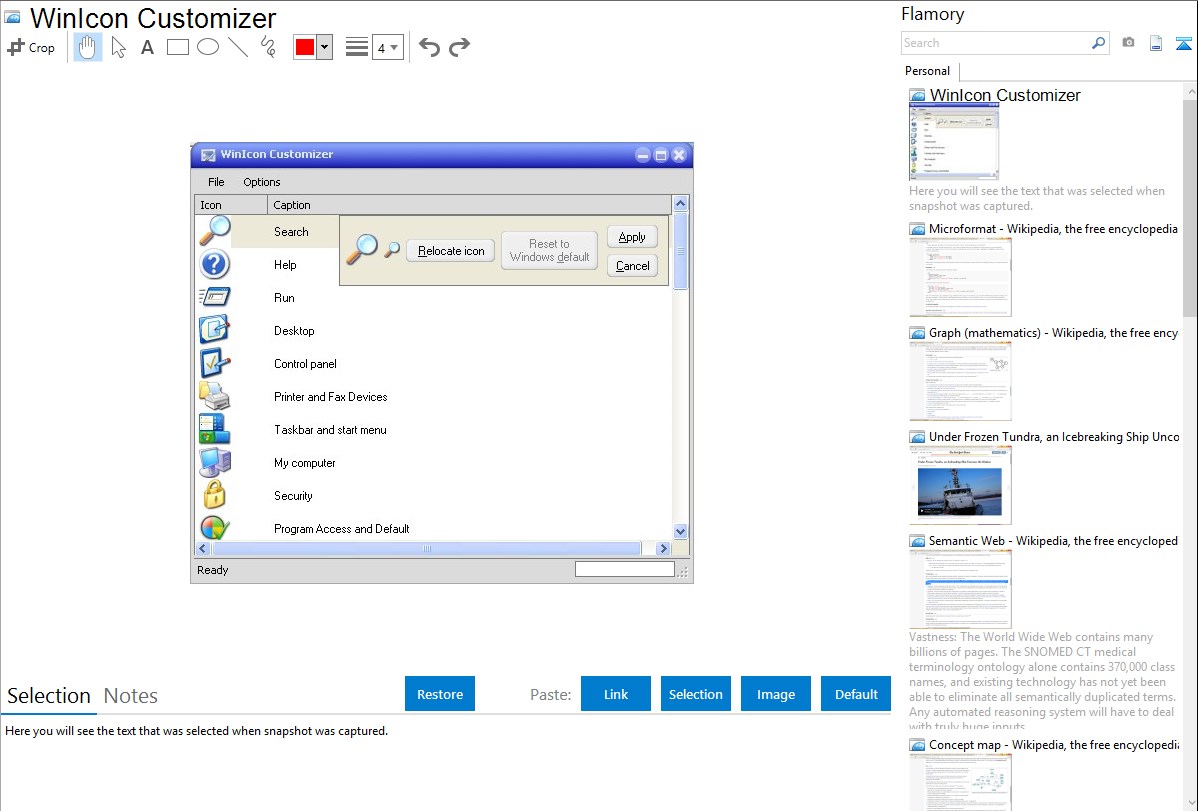Select the 'My computer' caption row

305,462
